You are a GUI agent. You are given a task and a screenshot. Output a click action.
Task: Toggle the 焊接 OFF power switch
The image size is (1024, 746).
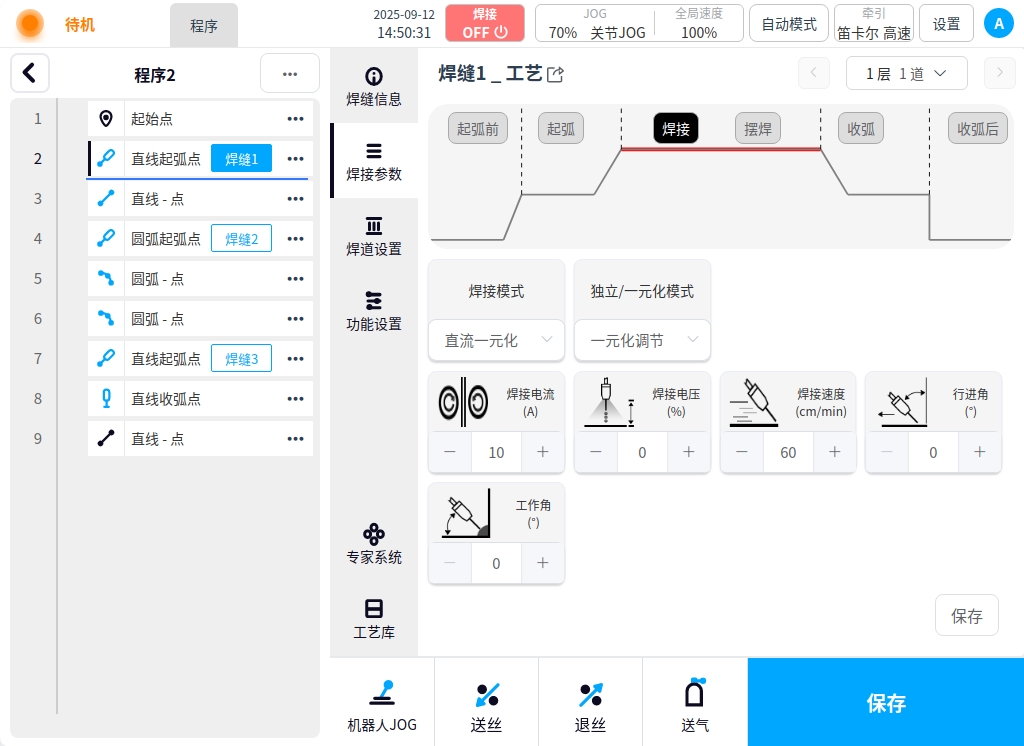click(x=485, y=23)
